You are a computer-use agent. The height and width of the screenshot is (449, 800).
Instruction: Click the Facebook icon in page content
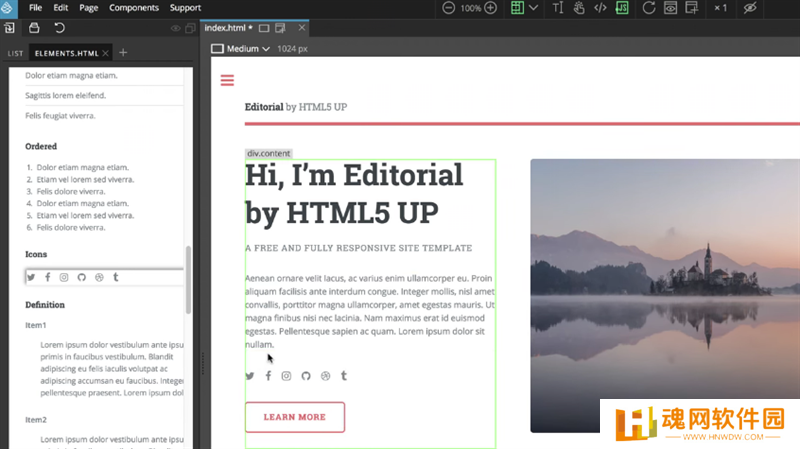coord(268,376)
